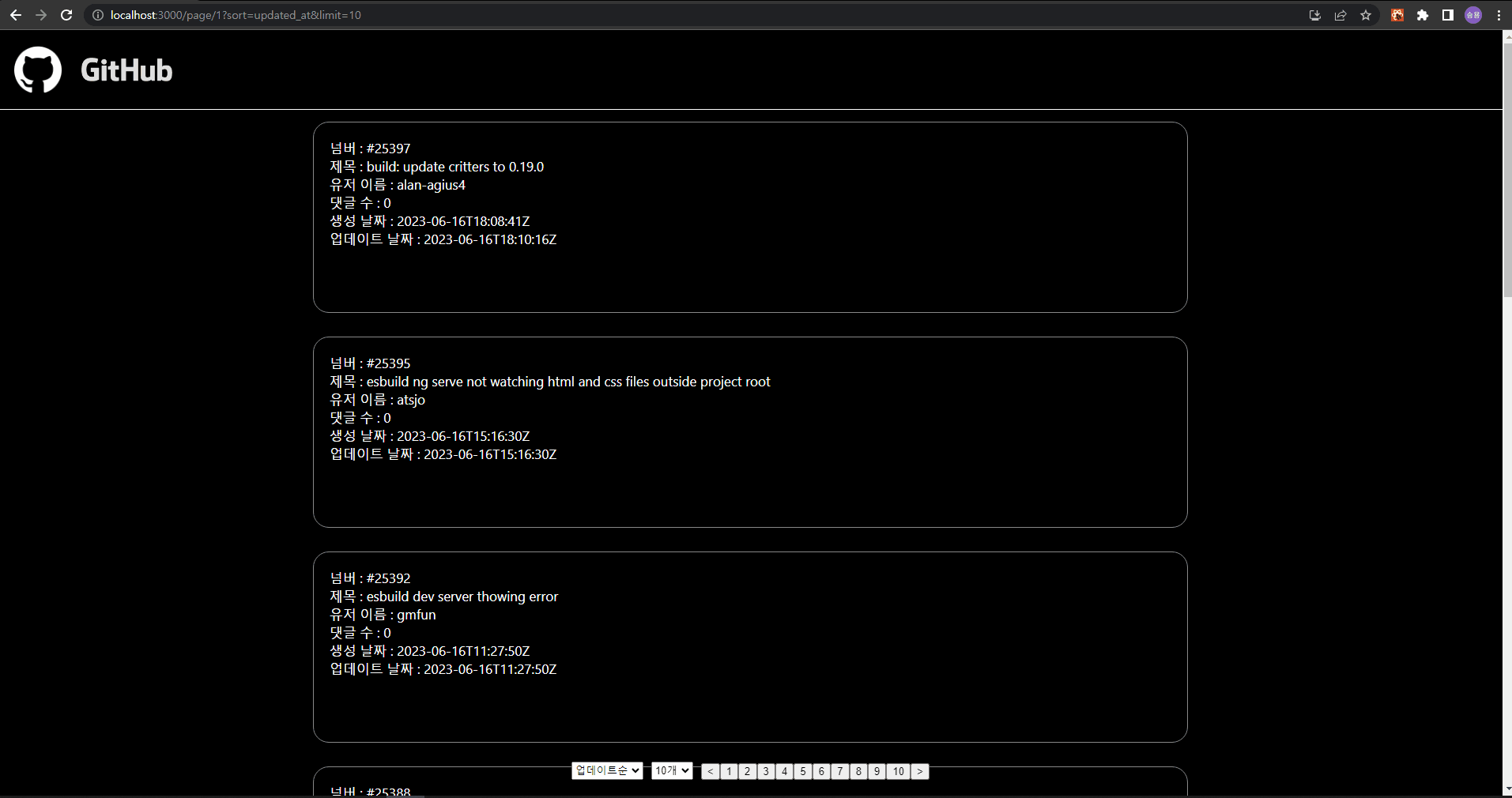
Task: Open the React DevTools extension icon
Action: (1396, 15)
